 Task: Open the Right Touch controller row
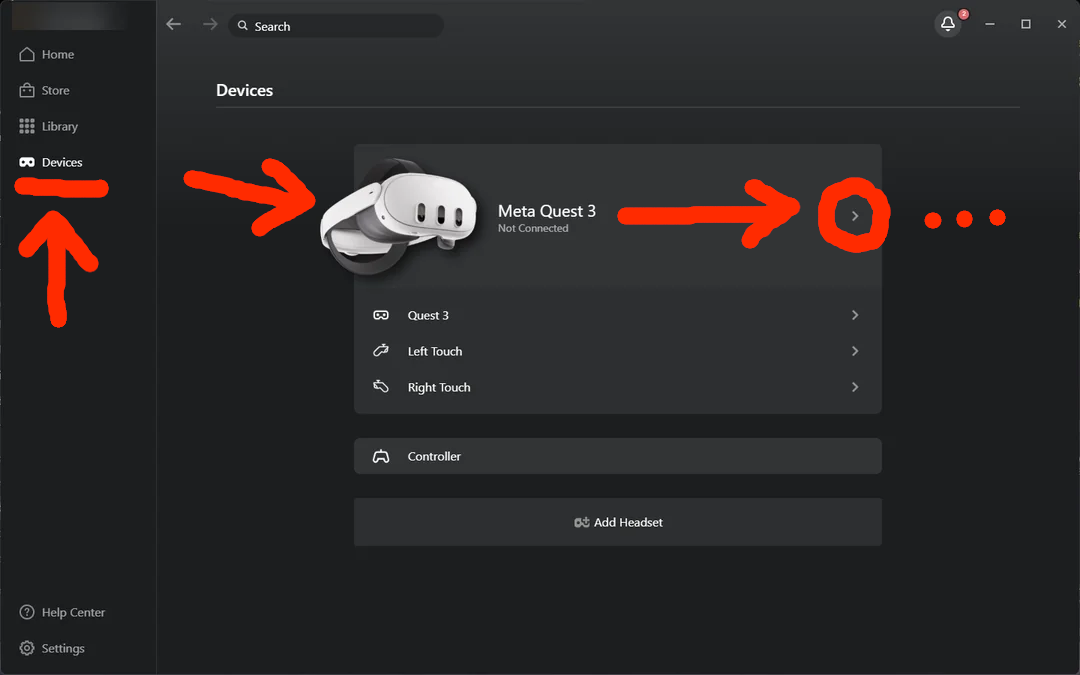tap(618, 387)
